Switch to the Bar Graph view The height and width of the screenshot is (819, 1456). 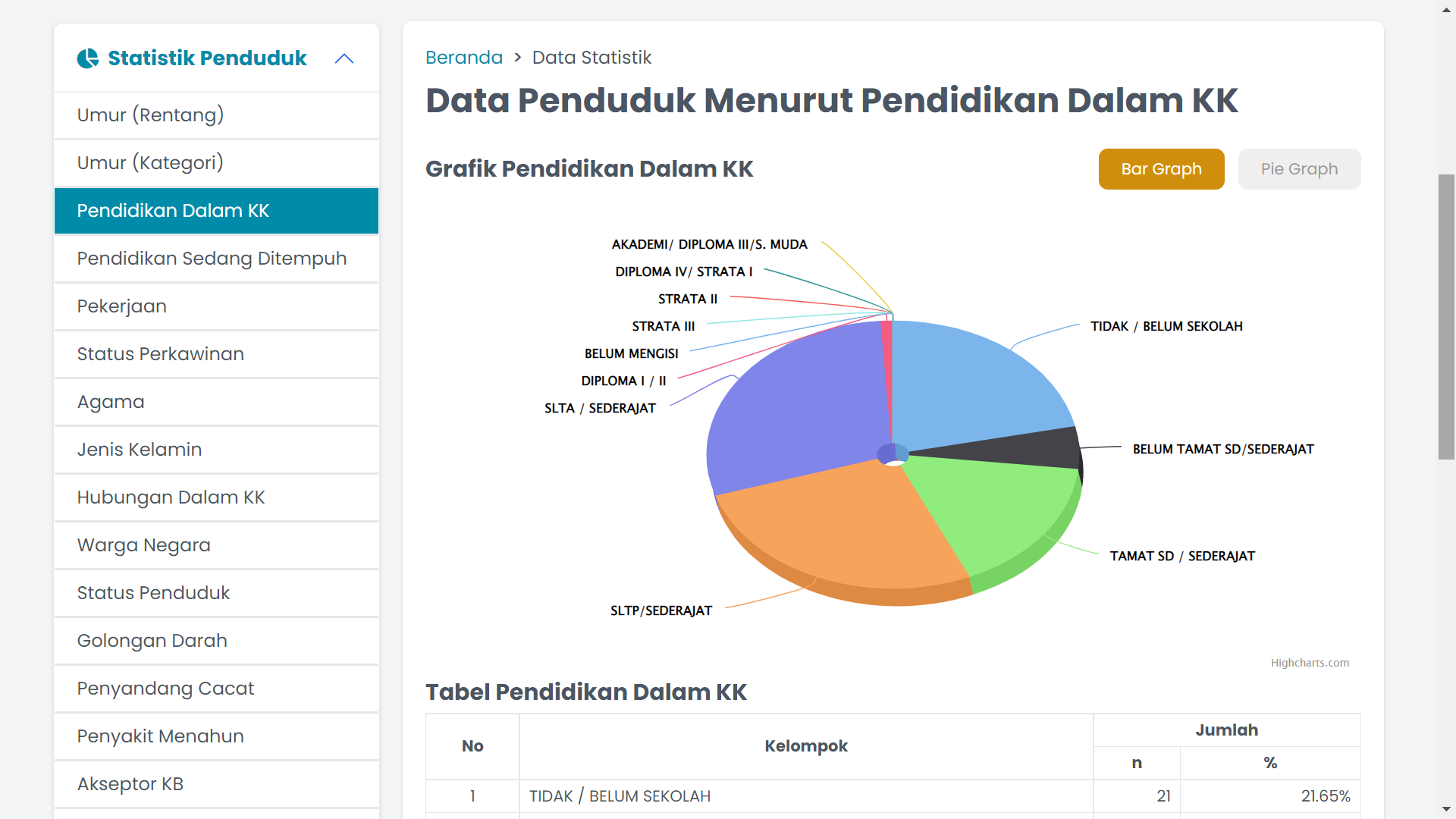tap(1160, 168)
